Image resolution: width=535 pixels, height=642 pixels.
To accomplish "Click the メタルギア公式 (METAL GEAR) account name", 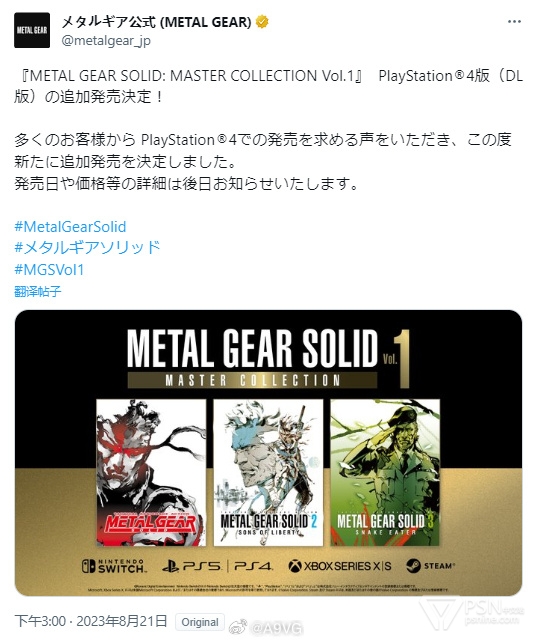I will pos(156,22).
